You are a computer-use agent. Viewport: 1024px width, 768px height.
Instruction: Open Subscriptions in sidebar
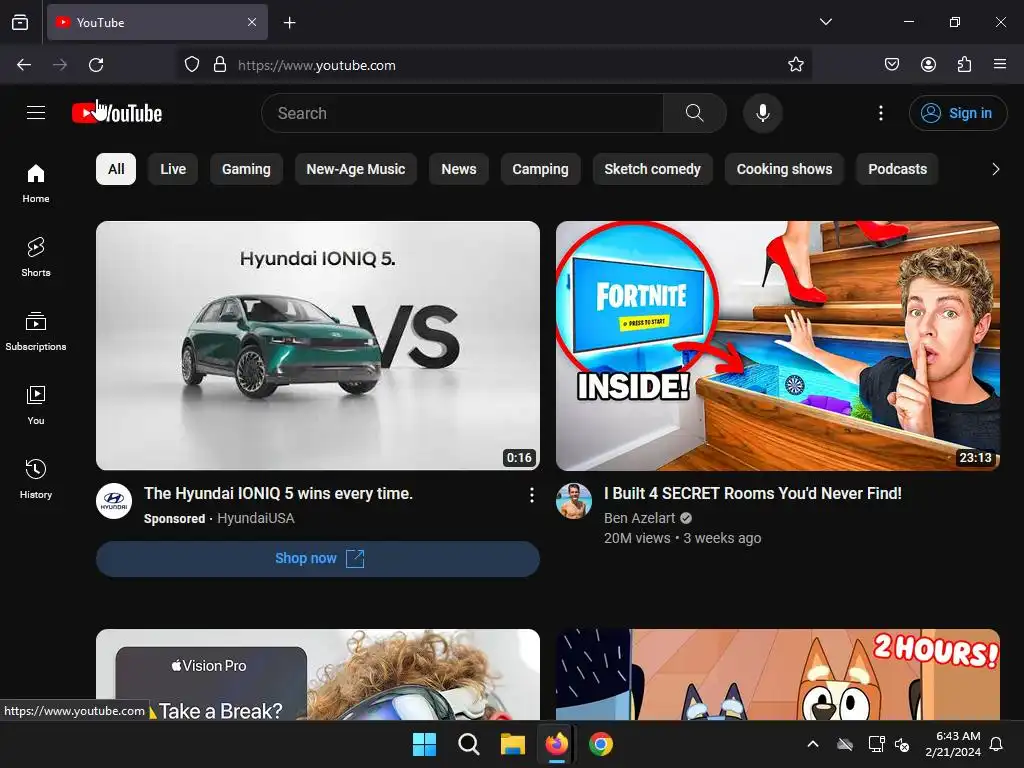pyautogui.click(x=36, y=332)
